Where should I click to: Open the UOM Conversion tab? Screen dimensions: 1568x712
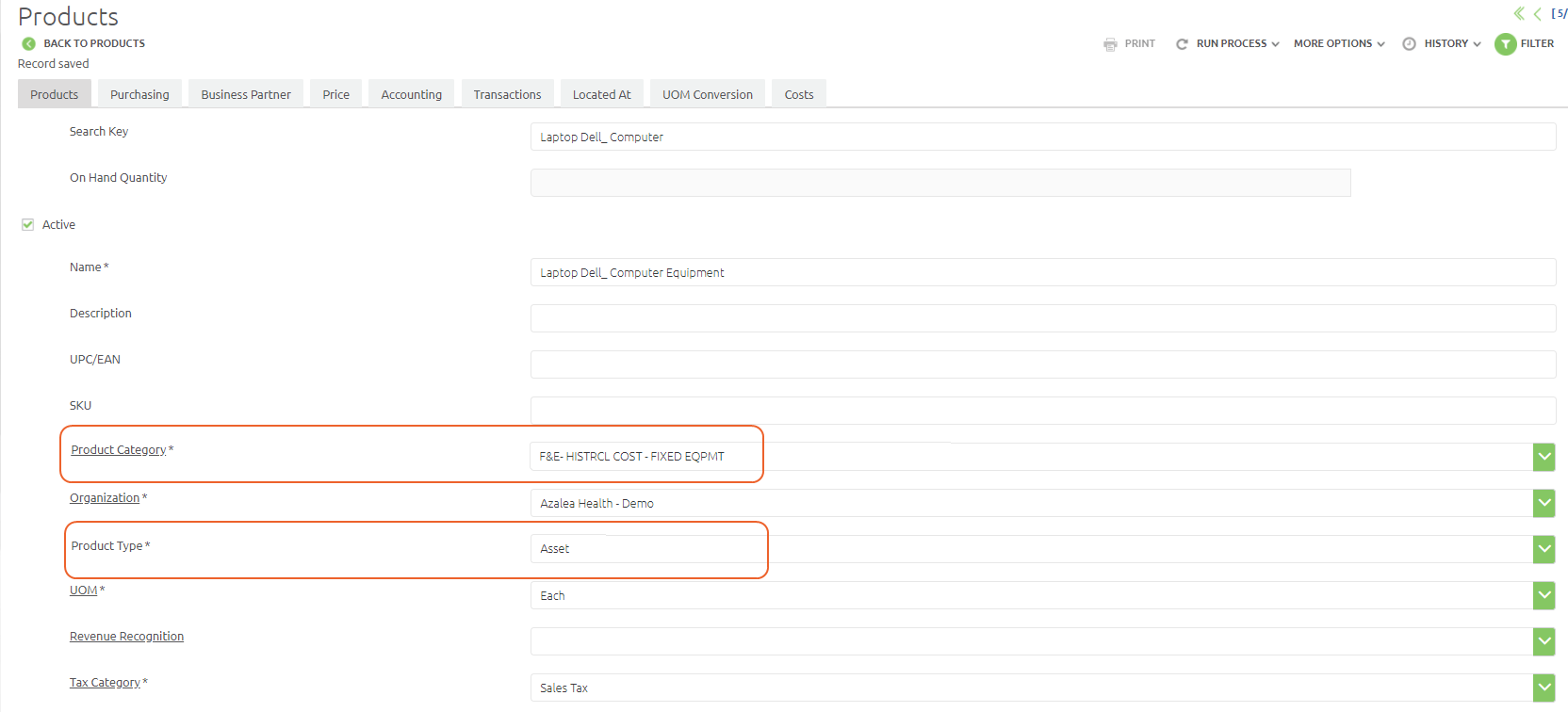click(707, 94)
